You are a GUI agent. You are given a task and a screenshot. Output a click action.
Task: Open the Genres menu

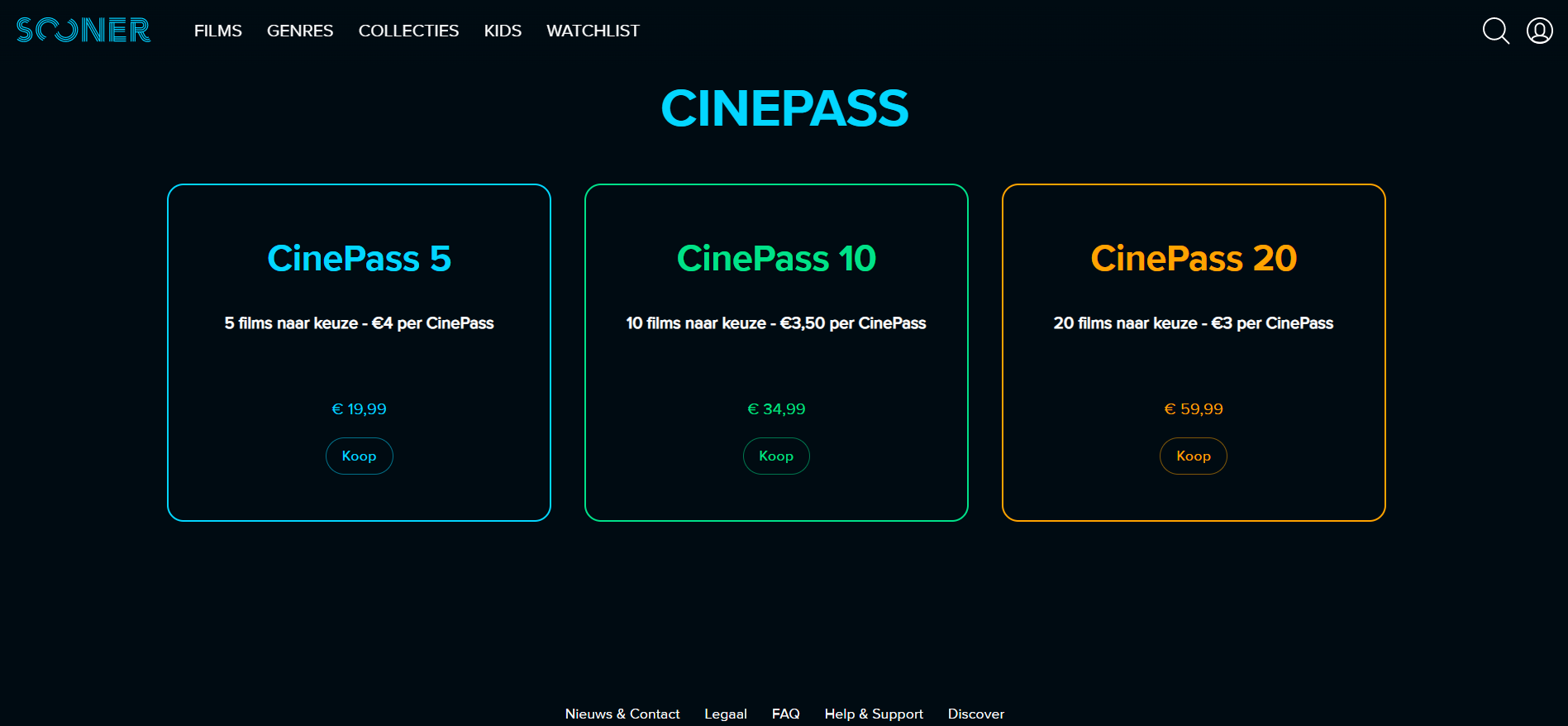pos(300,31)
